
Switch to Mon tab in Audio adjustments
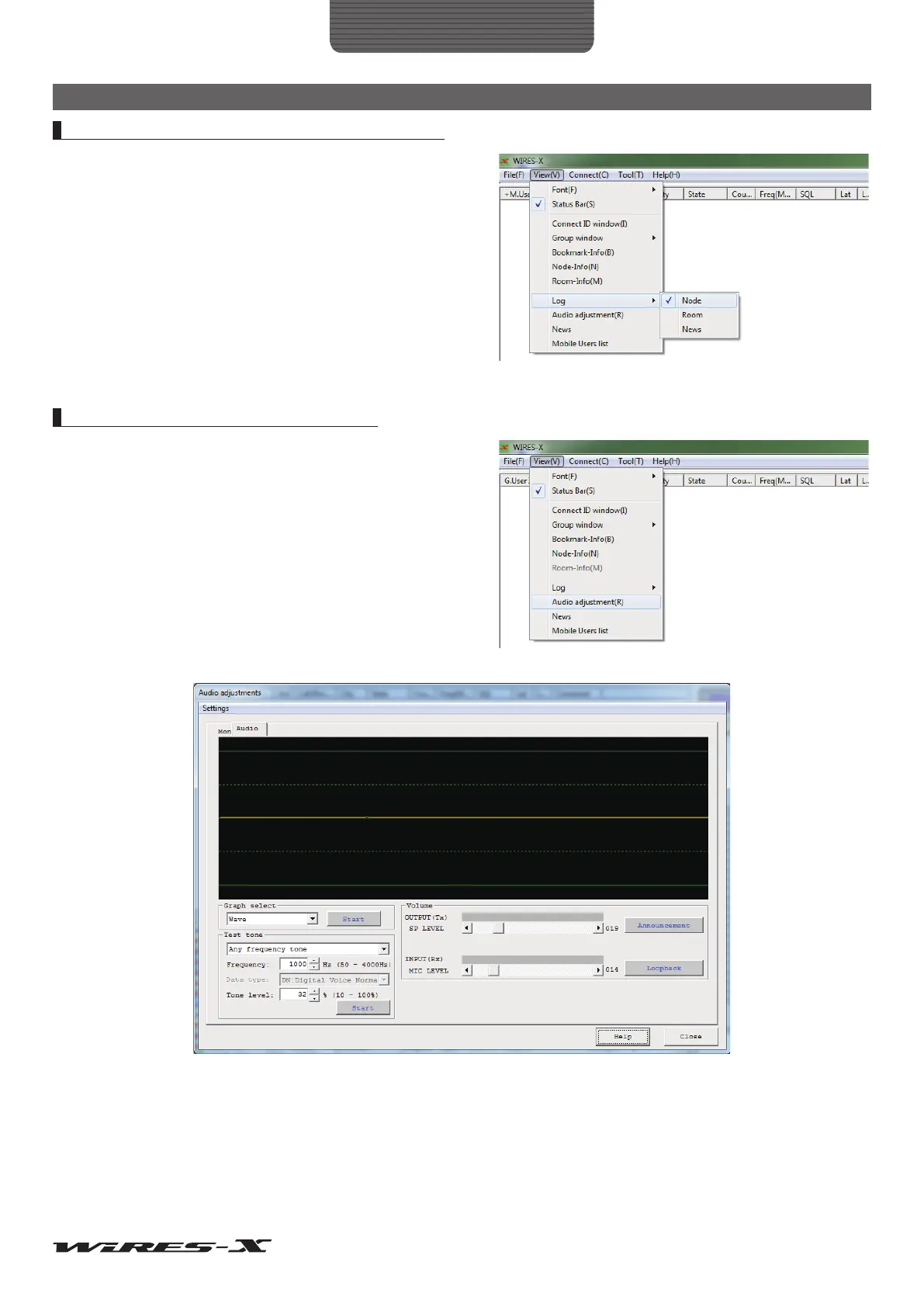pos(224,731)
